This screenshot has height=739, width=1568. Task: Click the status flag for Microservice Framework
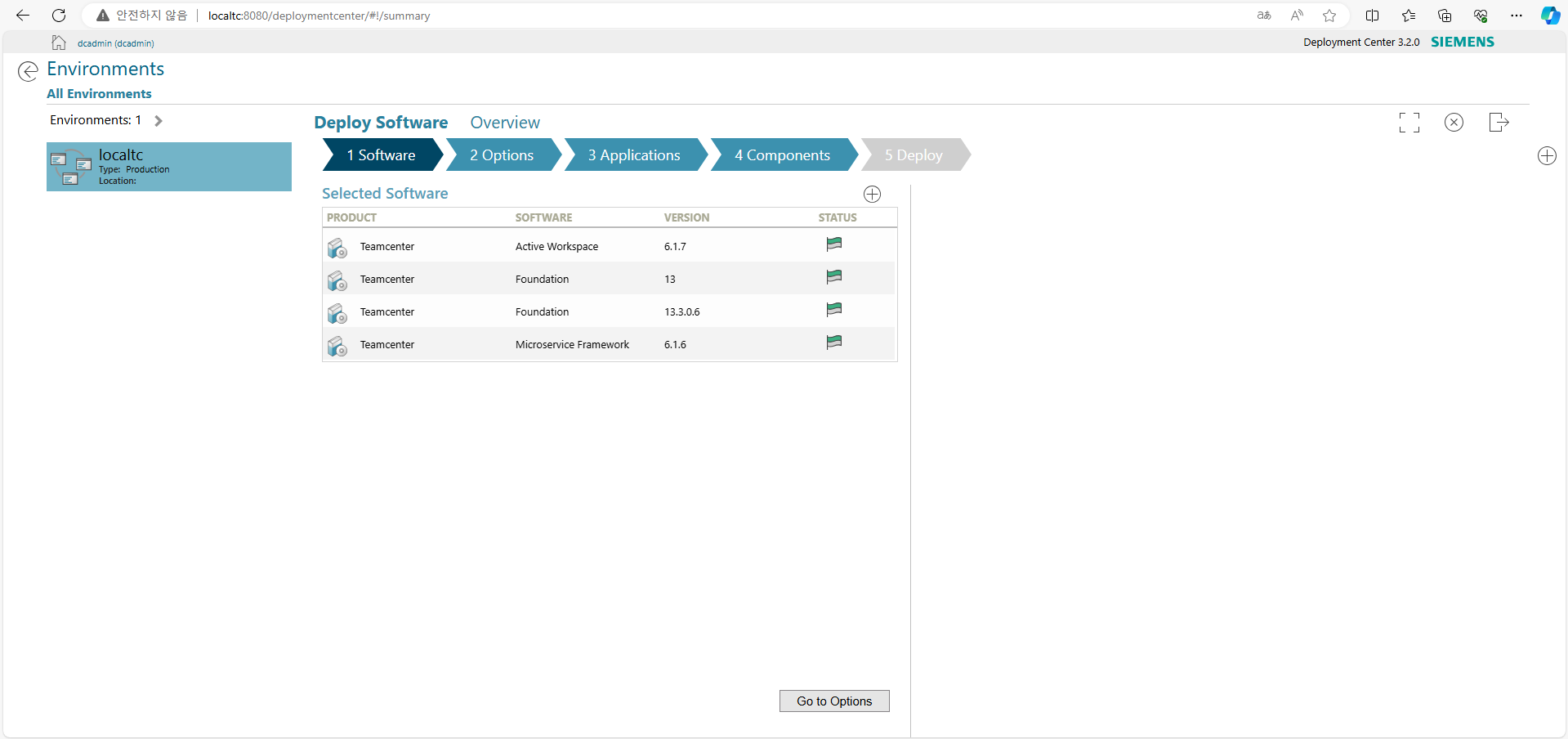833,343
